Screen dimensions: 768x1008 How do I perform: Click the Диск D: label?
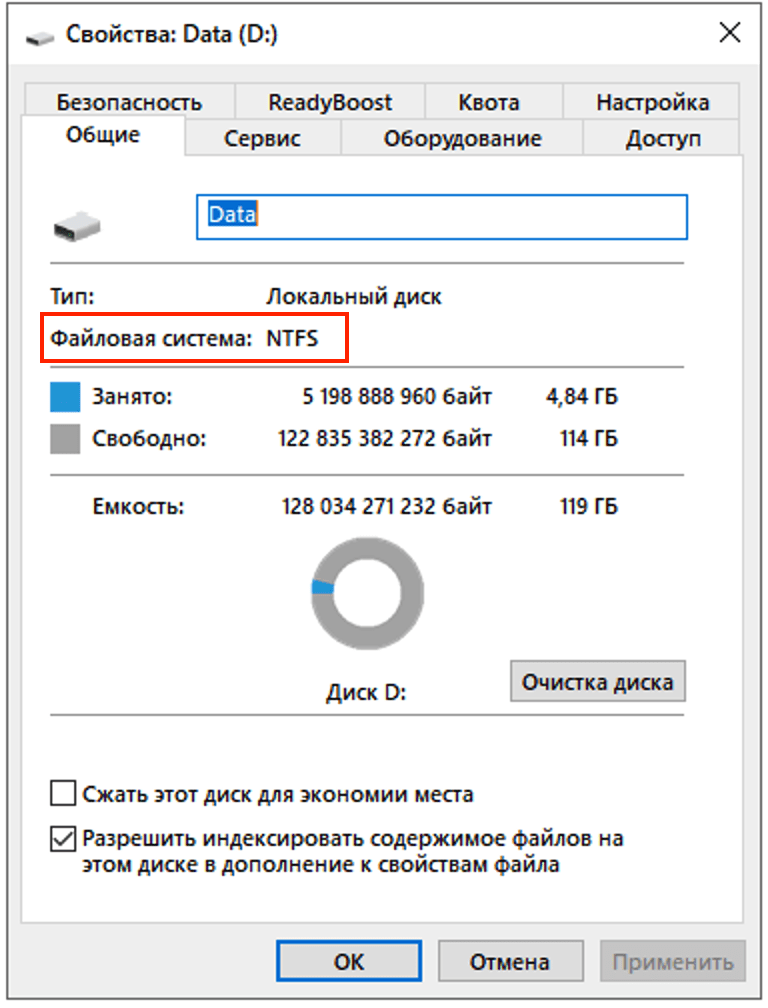click(x=366, y=693)
